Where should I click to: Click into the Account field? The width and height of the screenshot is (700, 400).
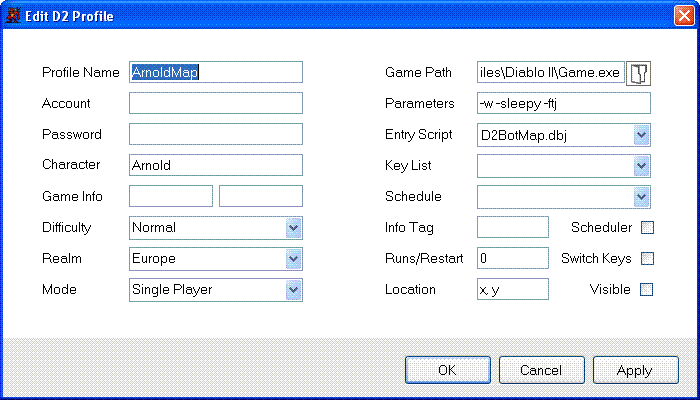click(x=216, y=103)
